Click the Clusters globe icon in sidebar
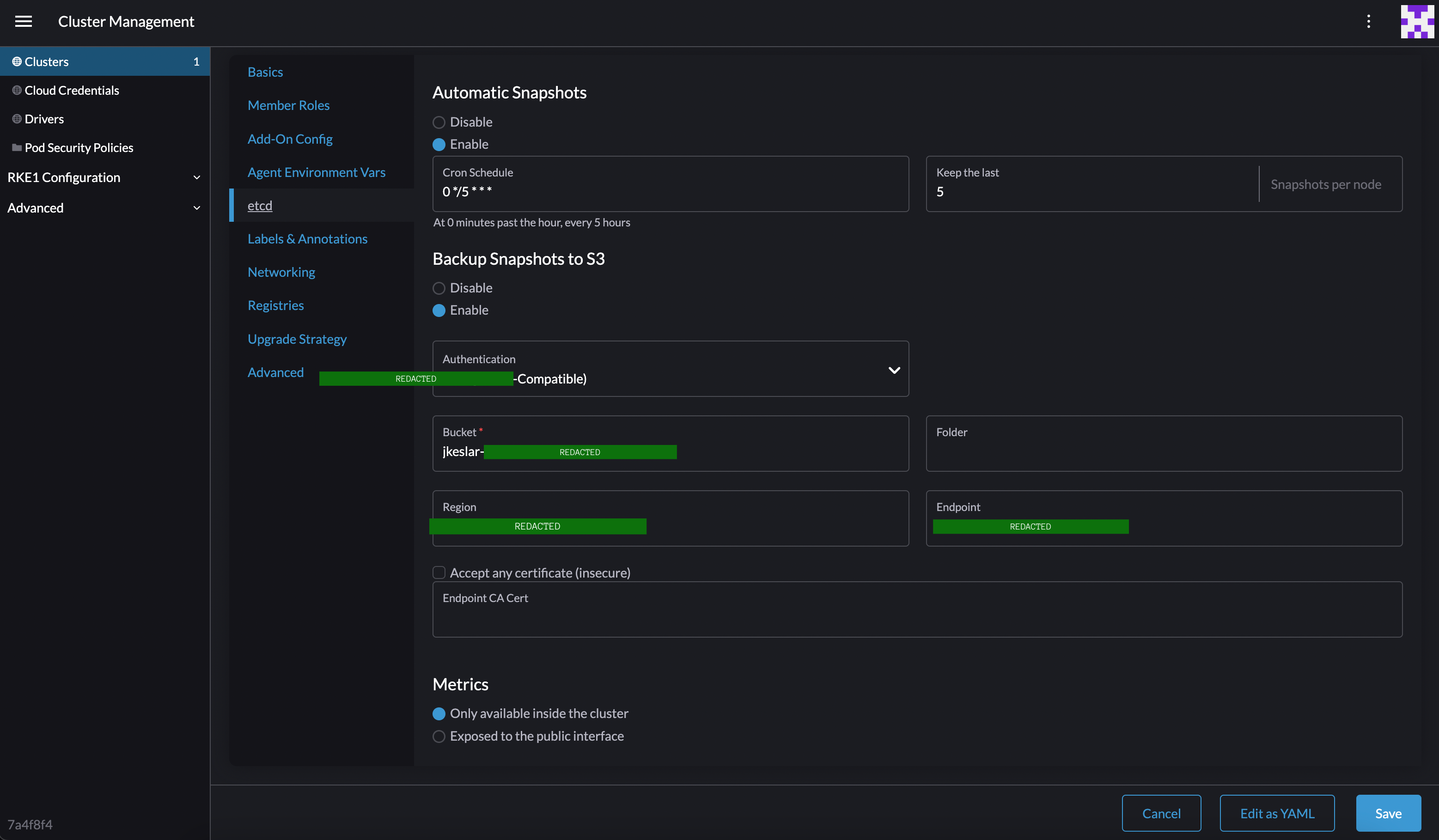The image size is (1439, 840). click(x=16, y=61)
